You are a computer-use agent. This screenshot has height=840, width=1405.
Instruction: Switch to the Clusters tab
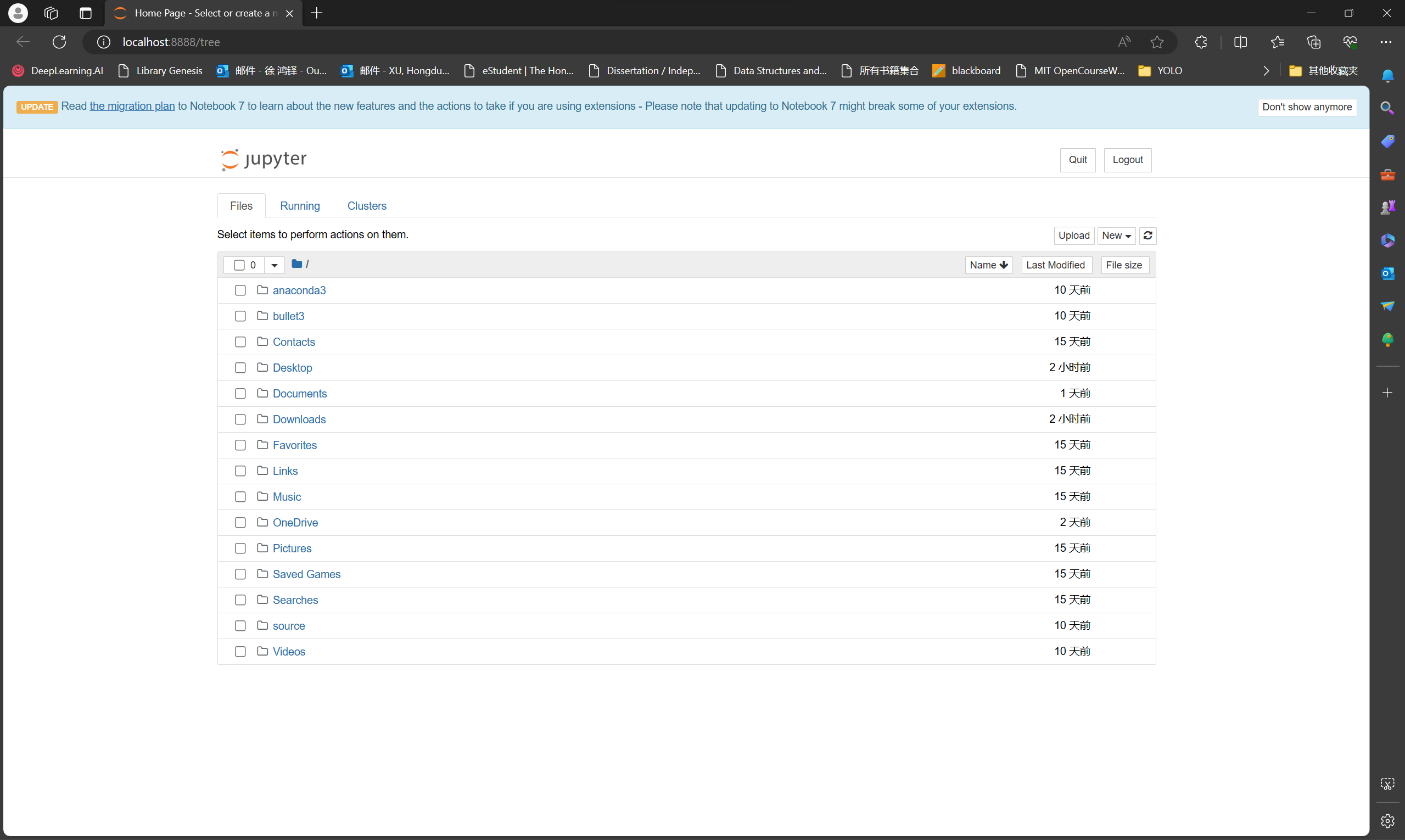[367, 206]
